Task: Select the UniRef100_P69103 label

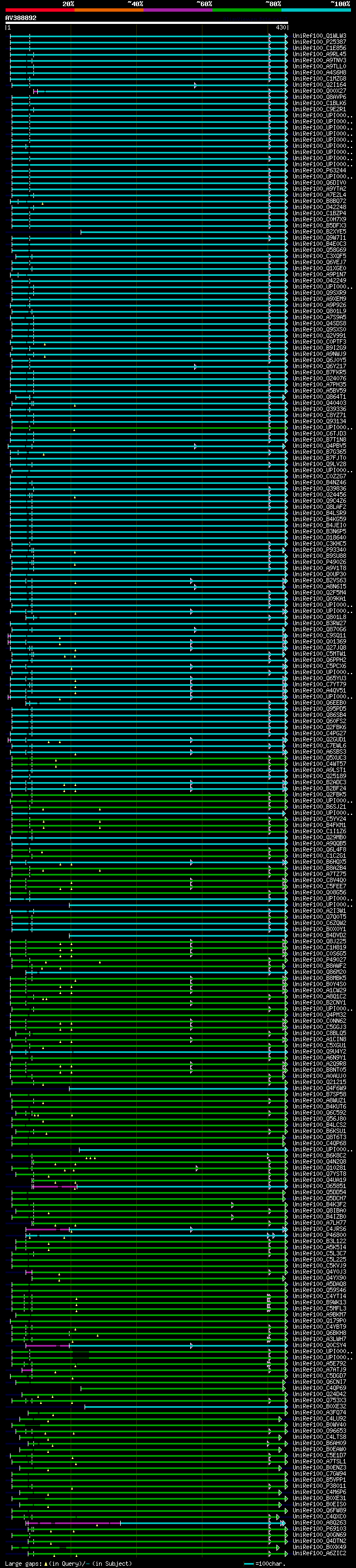Action: [x=319, y=1529]
